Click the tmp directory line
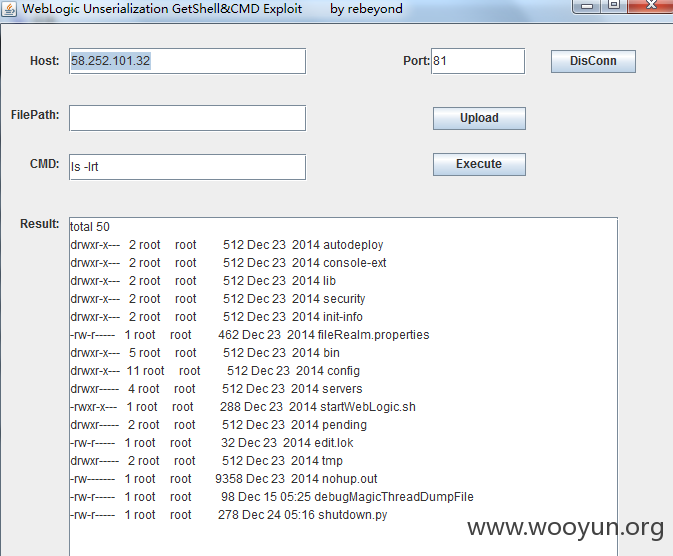673x556 pixels. point(206,461)
